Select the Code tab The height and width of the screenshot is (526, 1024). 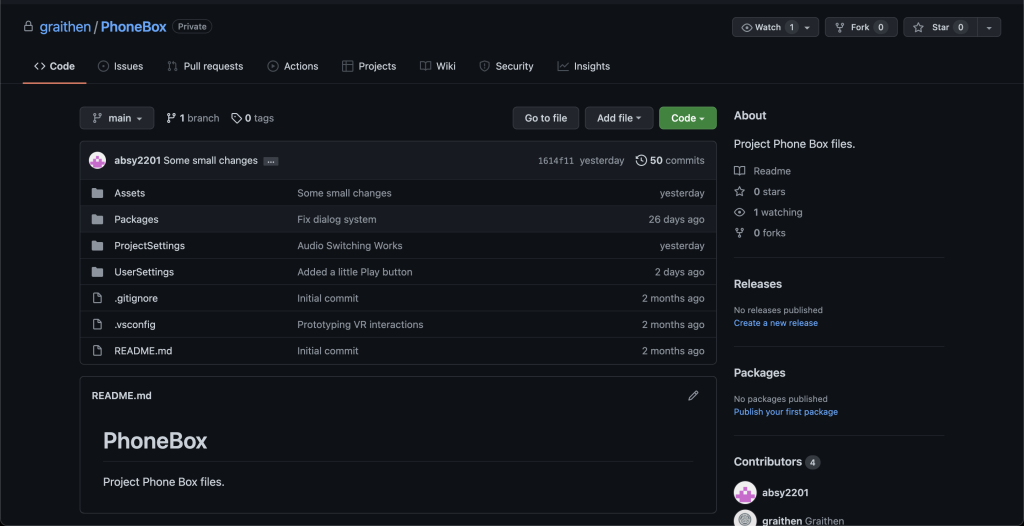pyautogui.click(x=54, y=66)
